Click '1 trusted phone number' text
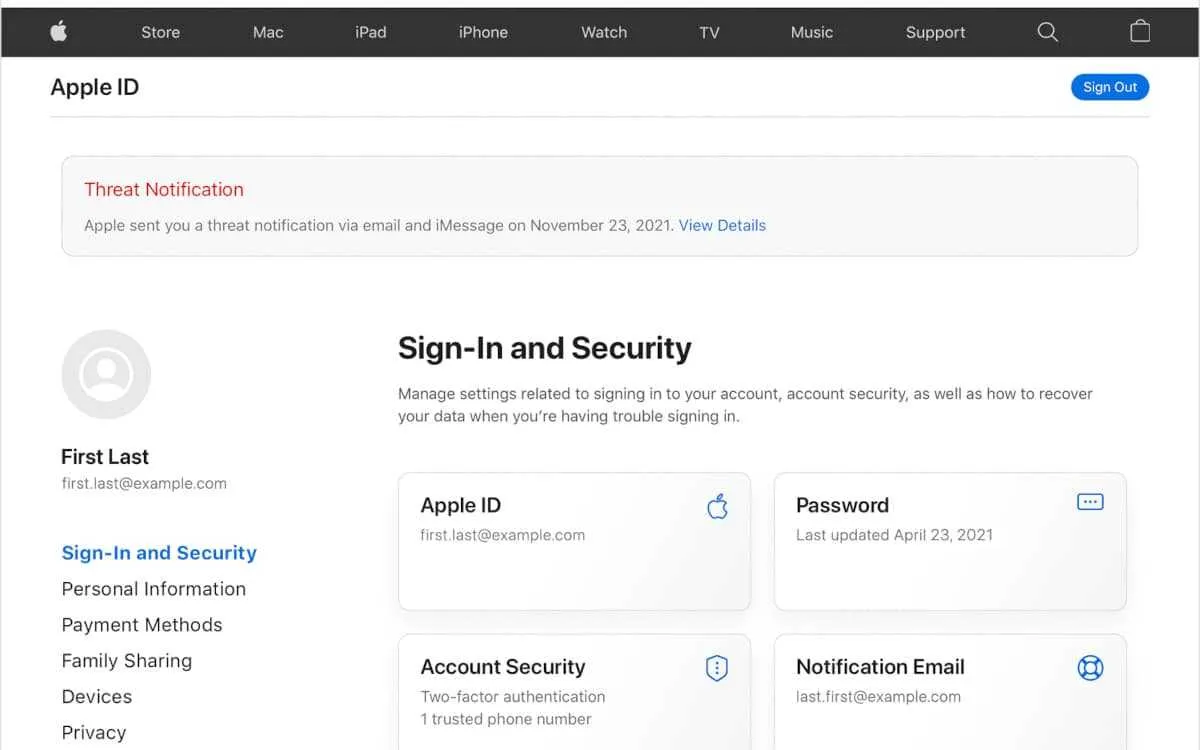 [506, 719]
